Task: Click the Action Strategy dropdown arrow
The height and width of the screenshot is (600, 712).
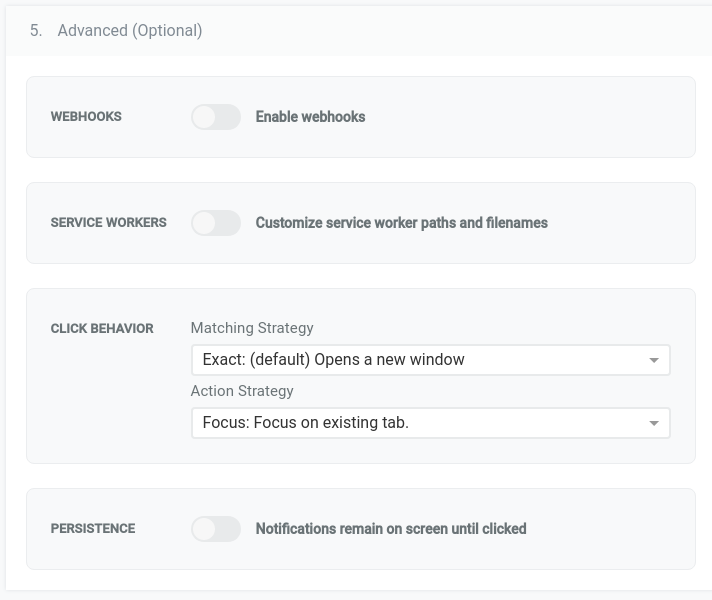Action: [x=654, y=423]
